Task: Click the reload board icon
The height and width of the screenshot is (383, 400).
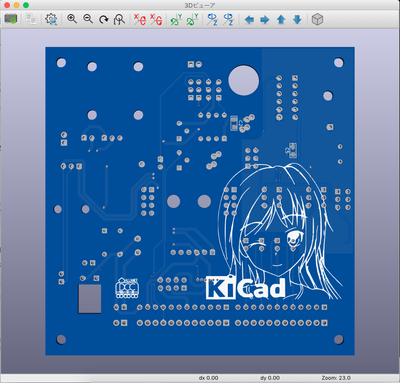Action: tap(11, 19)
